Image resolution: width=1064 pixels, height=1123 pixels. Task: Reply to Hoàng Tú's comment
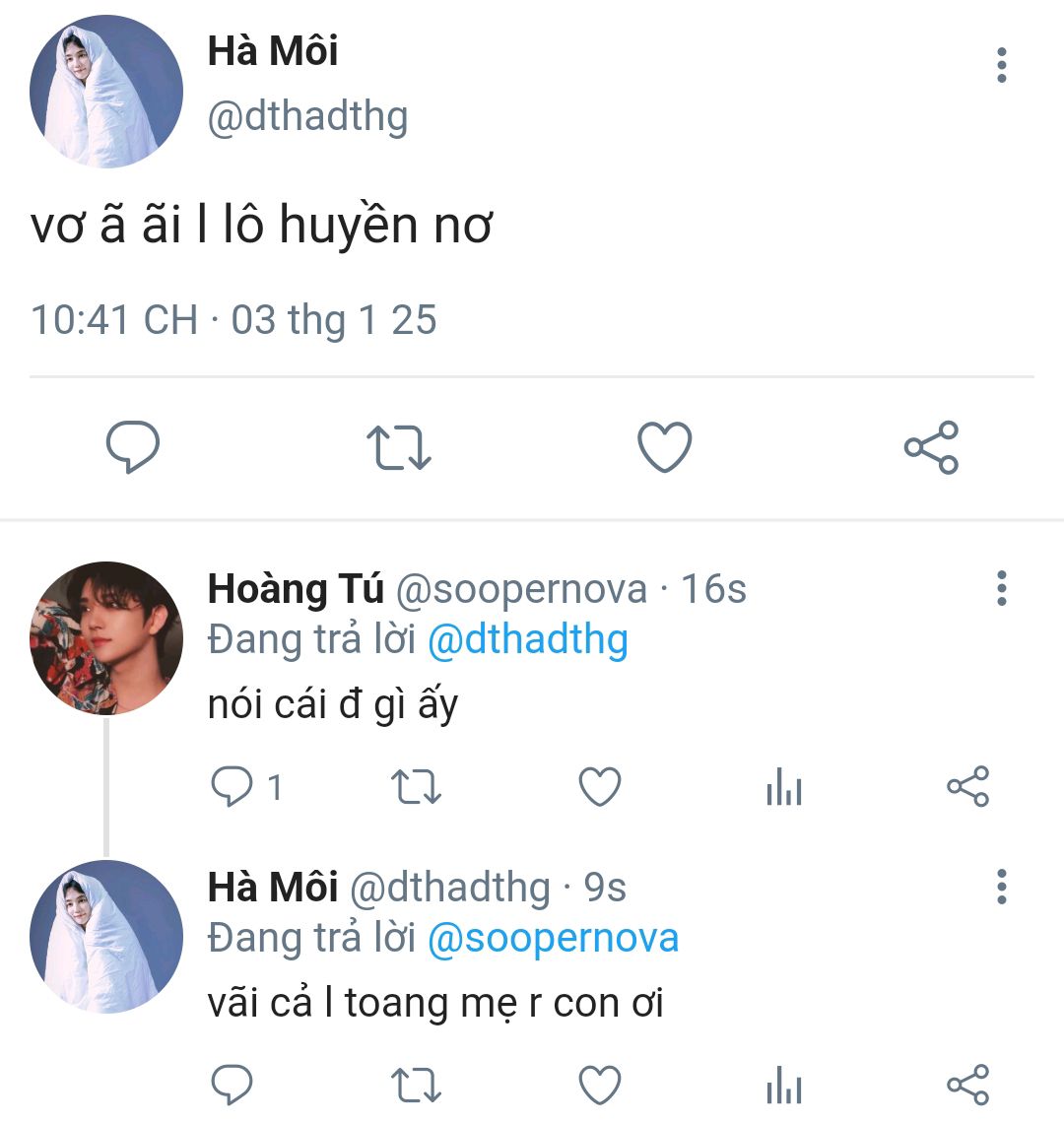(x=233, y=787)
